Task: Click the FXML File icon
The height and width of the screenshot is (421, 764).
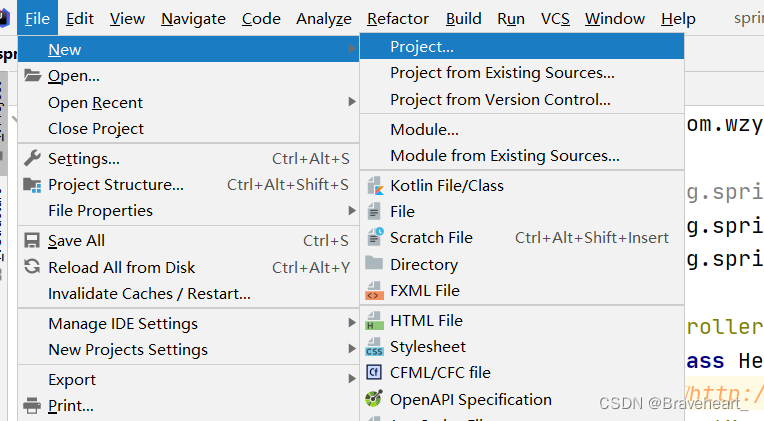Action: [x=375, y=291]
